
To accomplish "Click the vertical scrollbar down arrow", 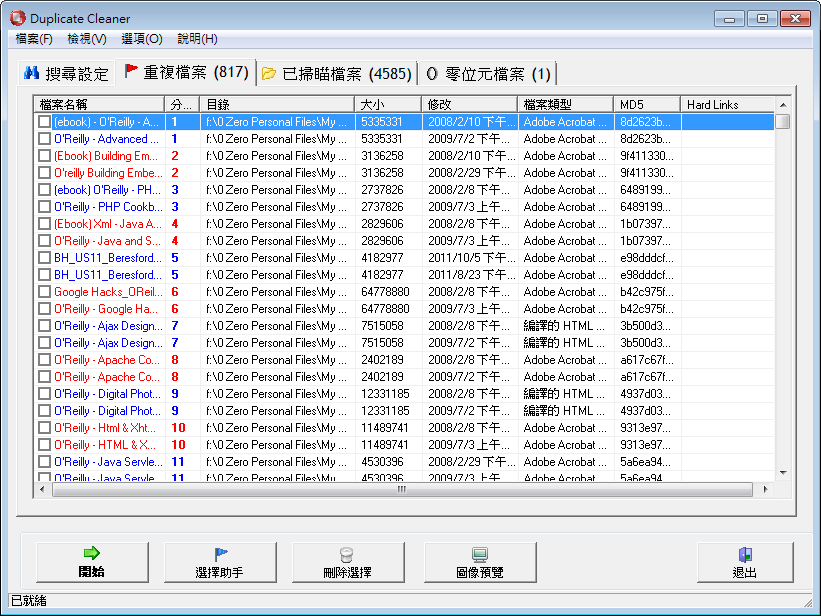I will click(783, 473).
